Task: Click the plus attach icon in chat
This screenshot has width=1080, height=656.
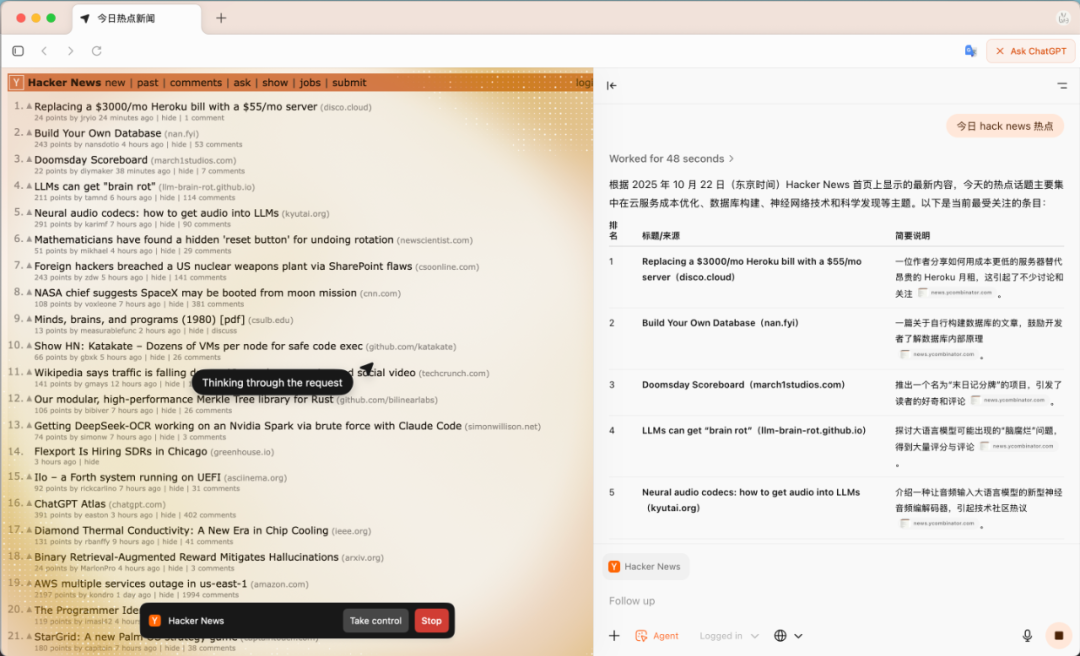Action: tap(614, 635)
